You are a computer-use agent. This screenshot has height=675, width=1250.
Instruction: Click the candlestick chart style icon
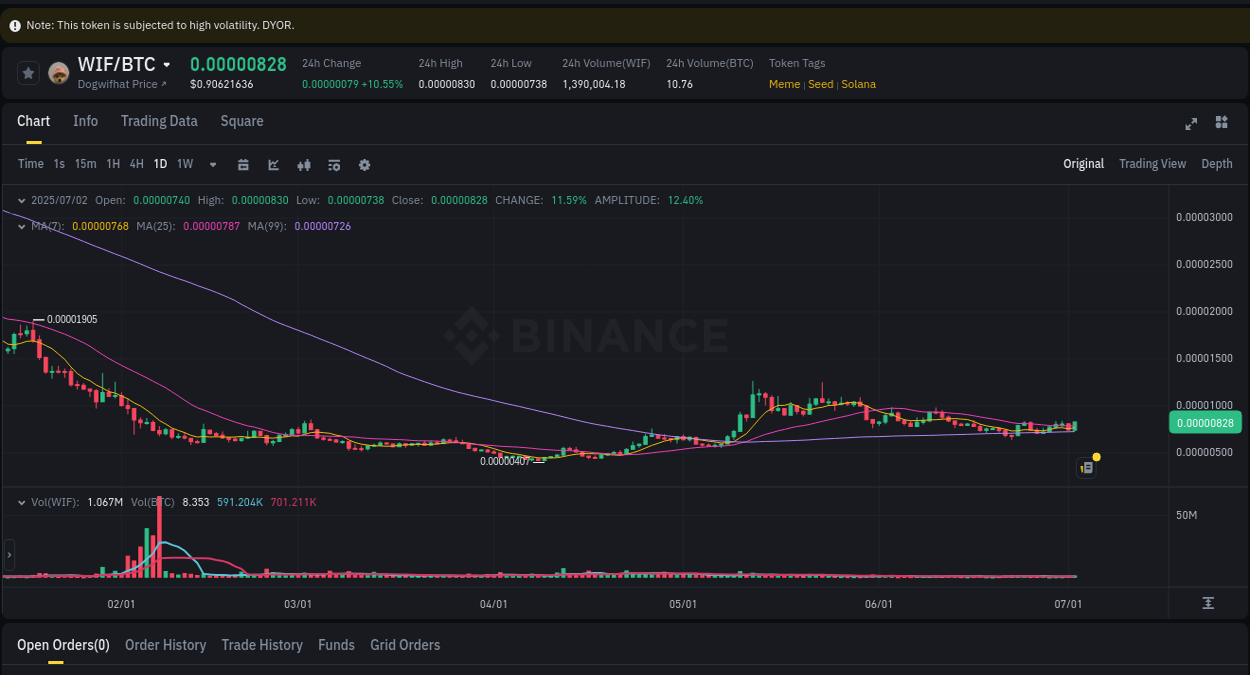(x=304, y=164)
